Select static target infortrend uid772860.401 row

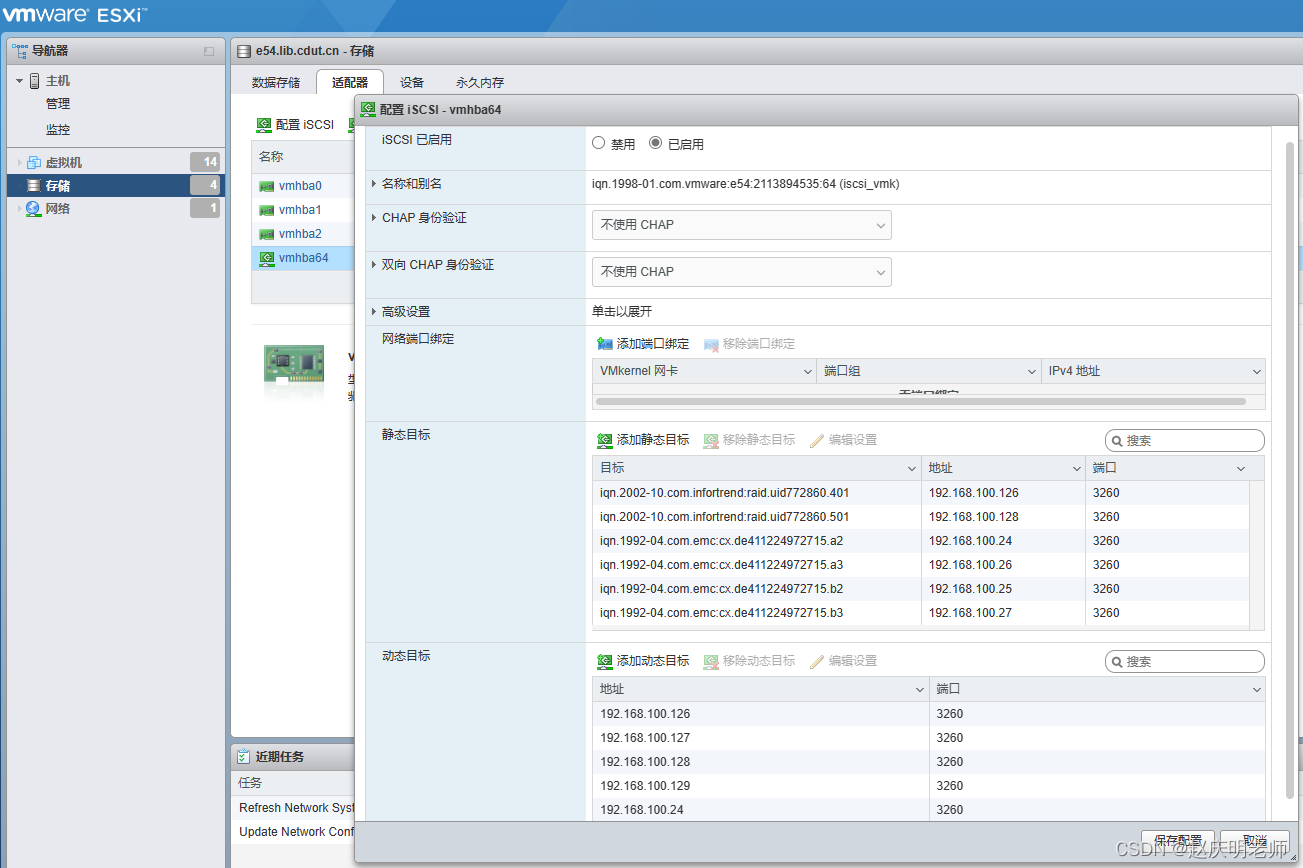click(921, 493)
